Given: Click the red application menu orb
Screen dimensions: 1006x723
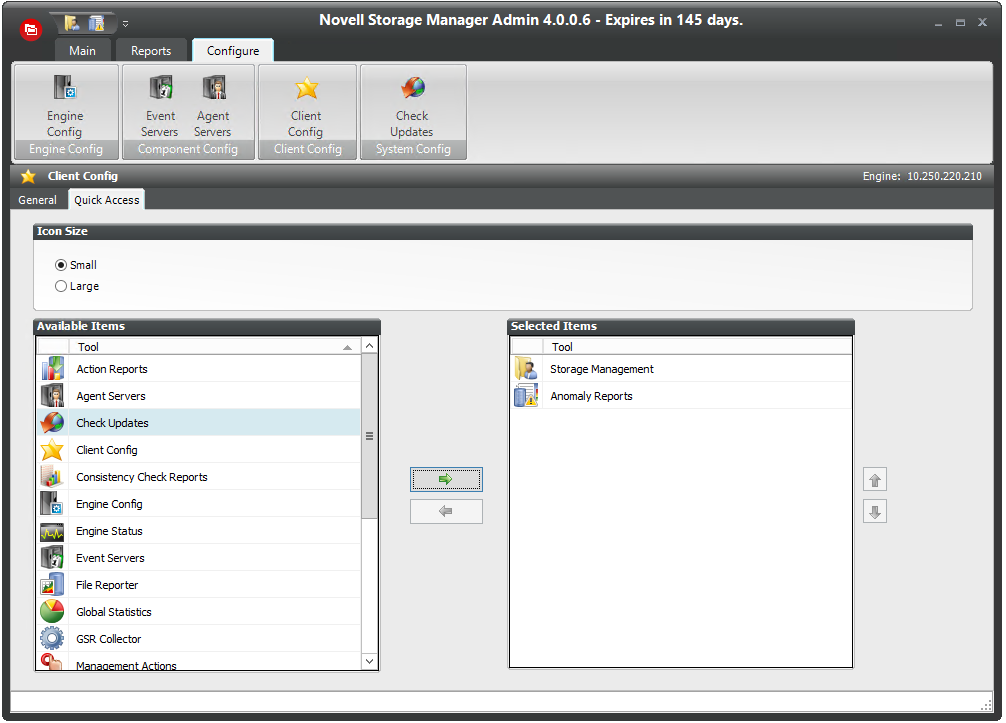Looking at the screenshot, I should pyautogui.click(x=31, y=30).
